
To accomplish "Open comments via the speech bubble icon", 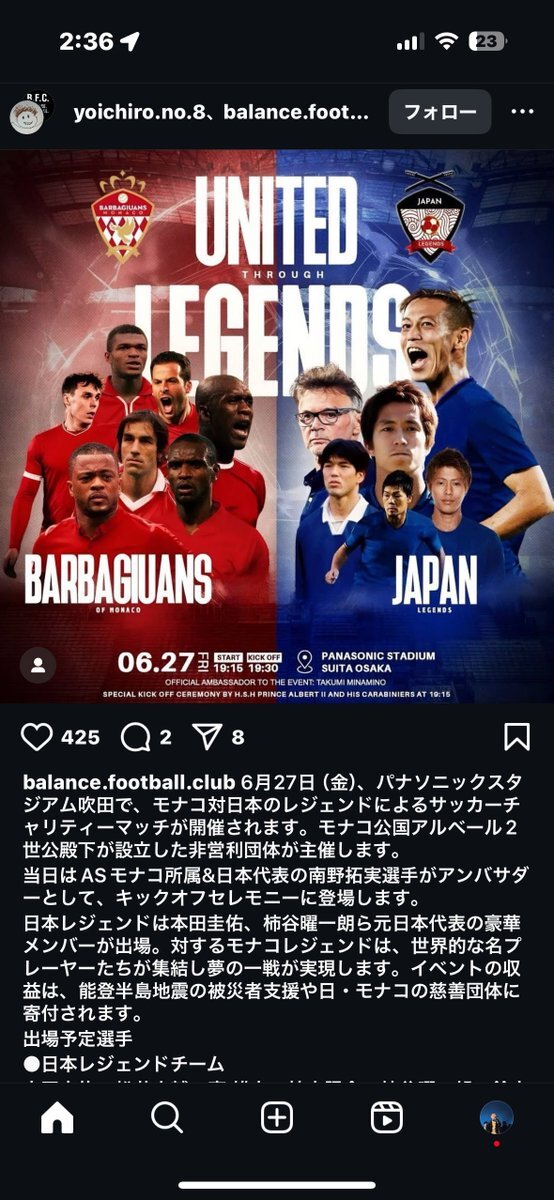I will [x=135, y=738].
